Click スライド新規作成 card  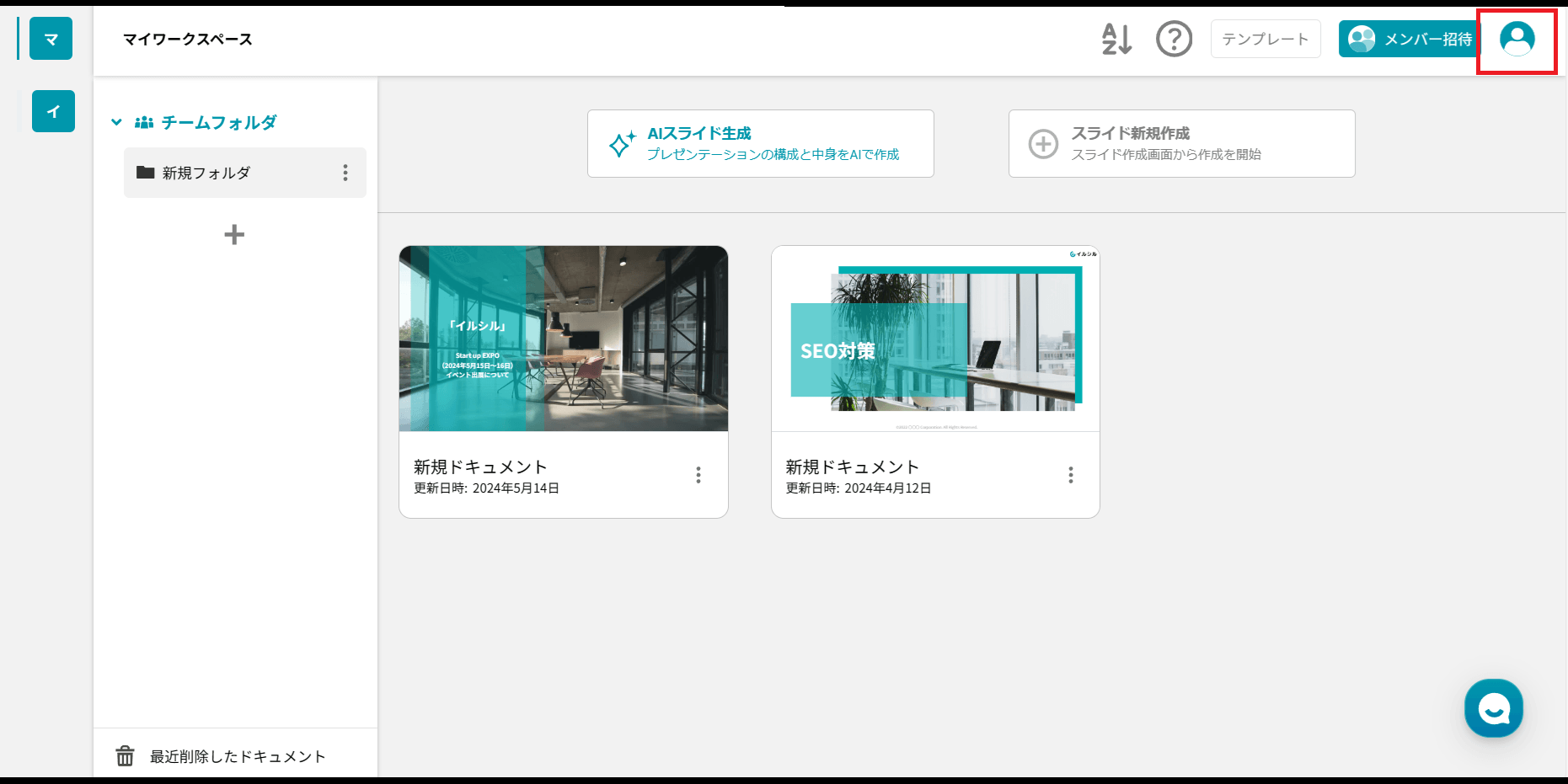(1181, 143)
